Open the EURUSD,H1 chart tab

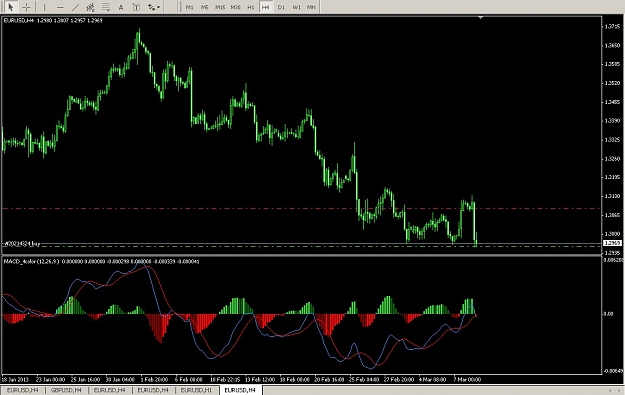coord(196,390)
